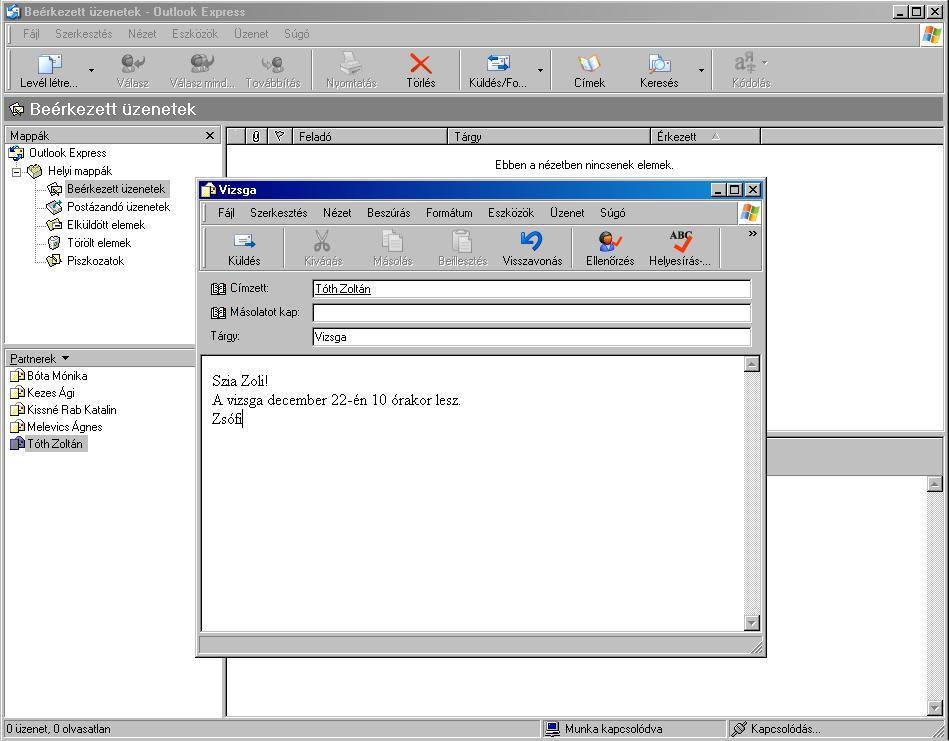The image size is (949, 741).
Task: Click the red Törlés delete icon
Action: coord(421,64)
